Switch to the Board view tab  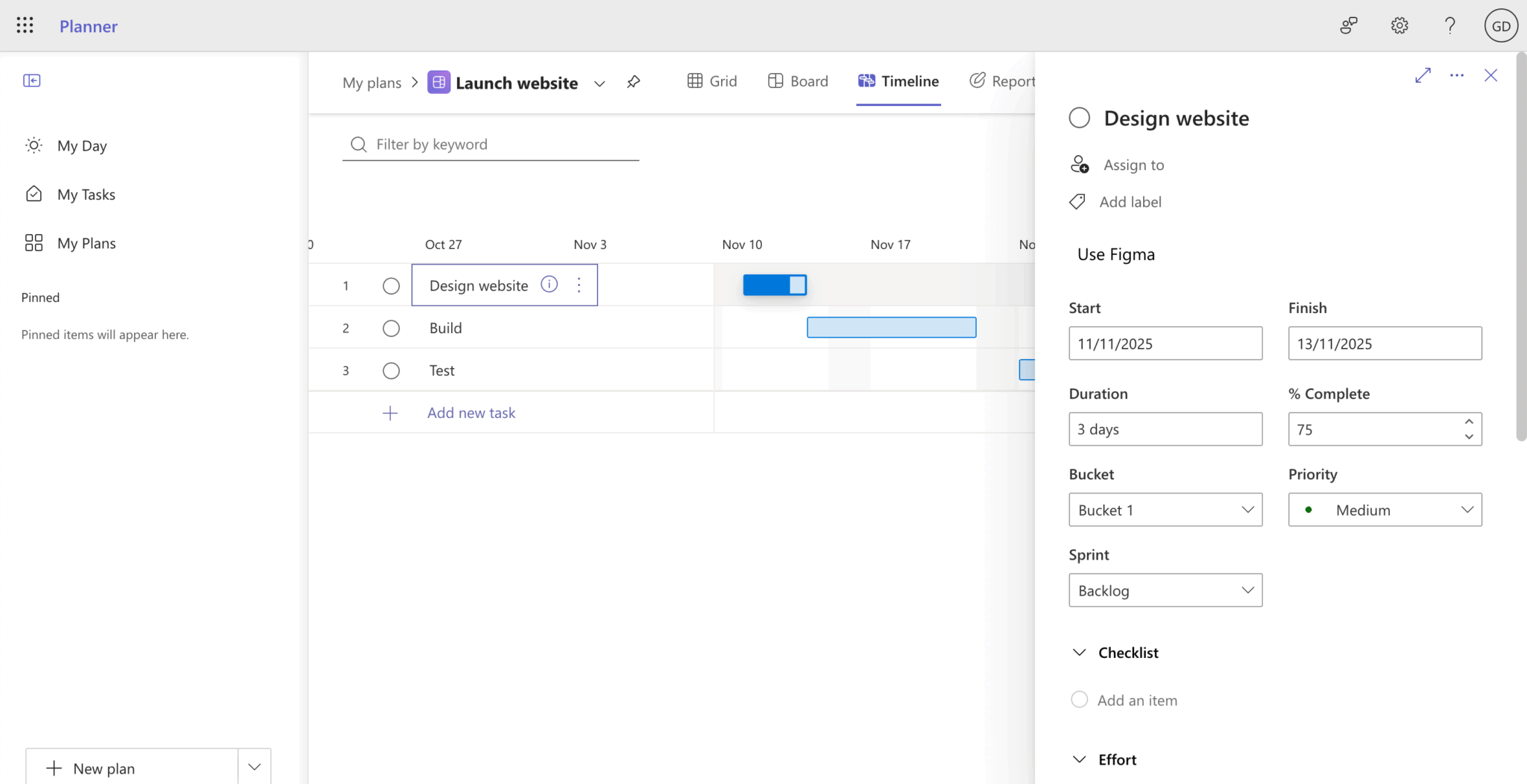[x=798, y=81]
